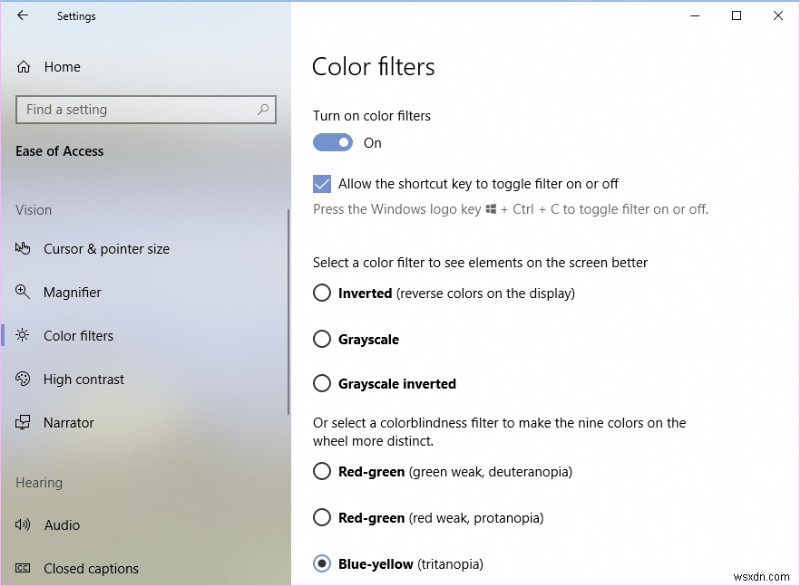The image size is (800, 586).
Task: Select the Blue-yellow tritanopia filter
Action: point(322,563)
